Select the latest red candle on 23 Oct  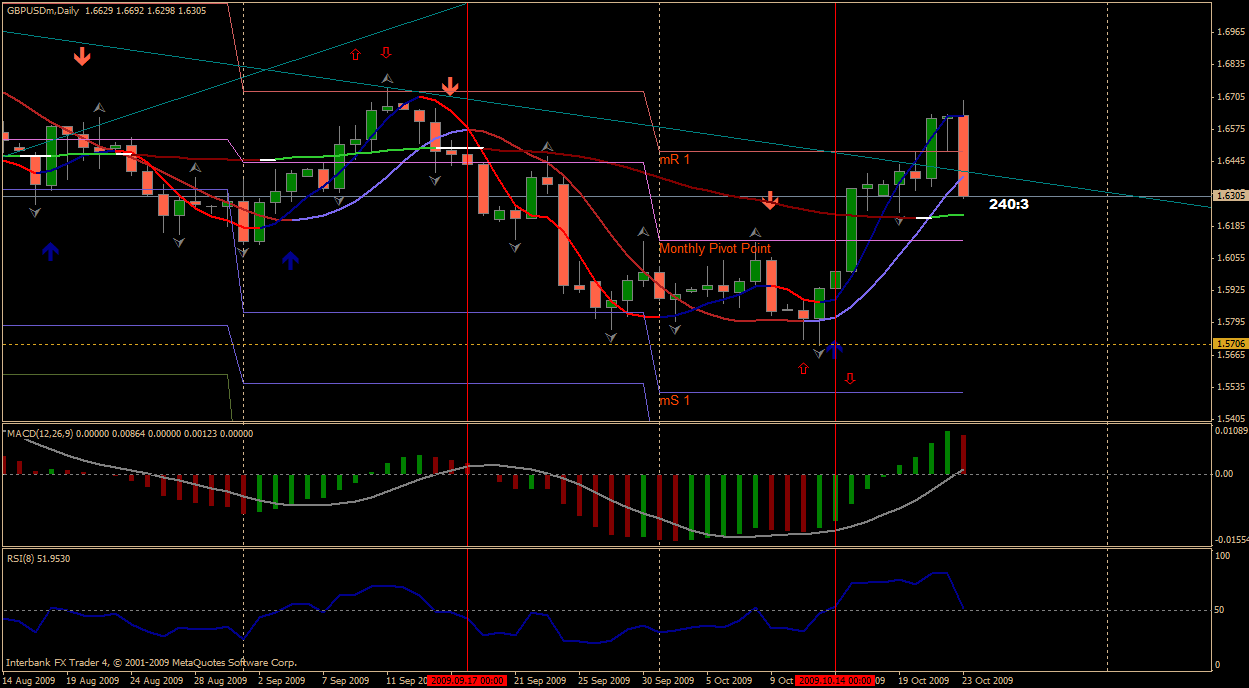964,155
